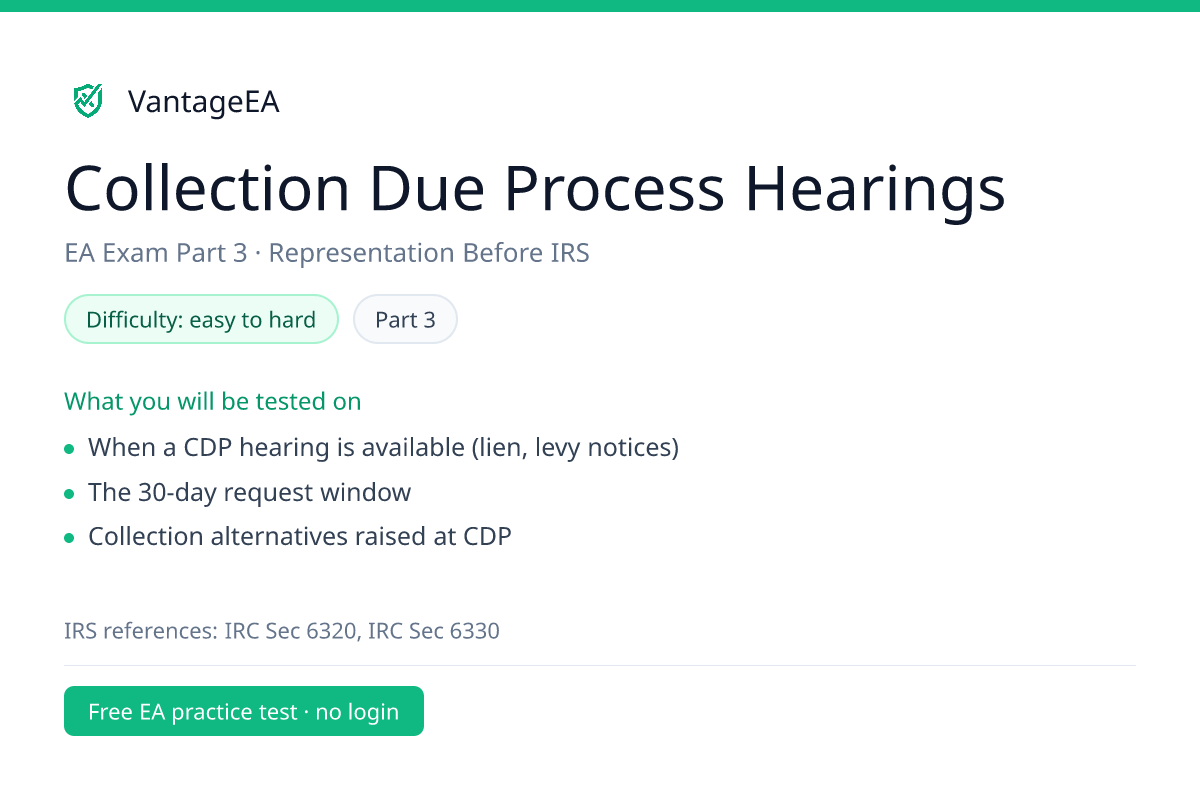The height and width of the screenshot is (800, 1200).
Task: Start the Free EA practice test button
Action: pos(244,711)
